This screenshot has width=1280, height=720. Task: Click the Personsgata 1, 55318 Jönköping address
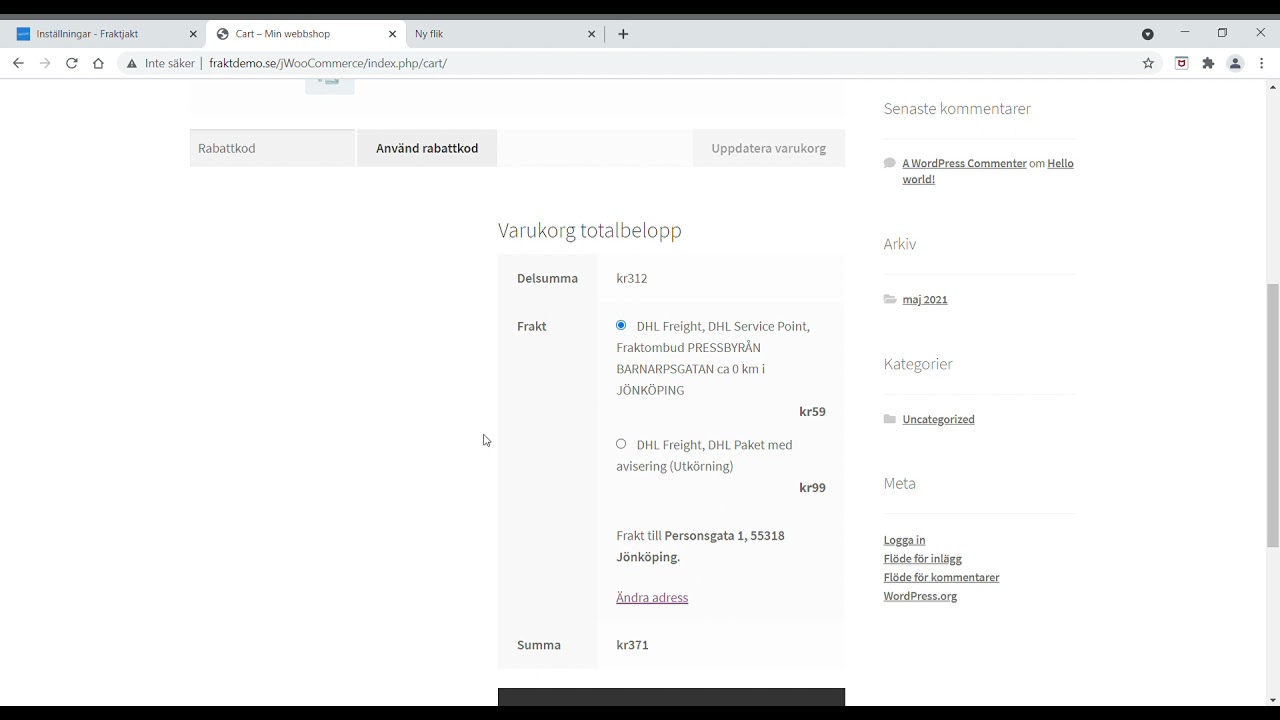[x=700, y=546]
